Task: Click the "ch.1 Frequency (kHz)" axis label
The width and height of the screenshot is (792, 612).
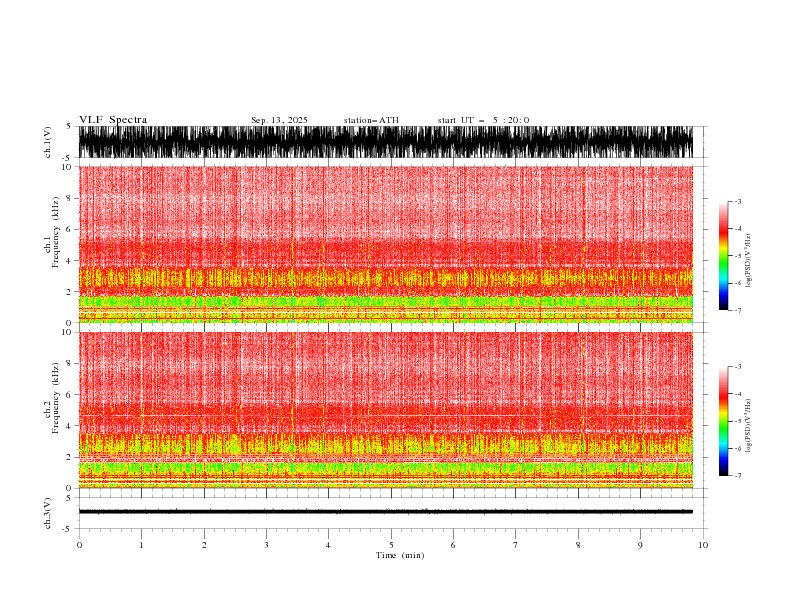Action: pyautogui.click(x=52, y=231)
